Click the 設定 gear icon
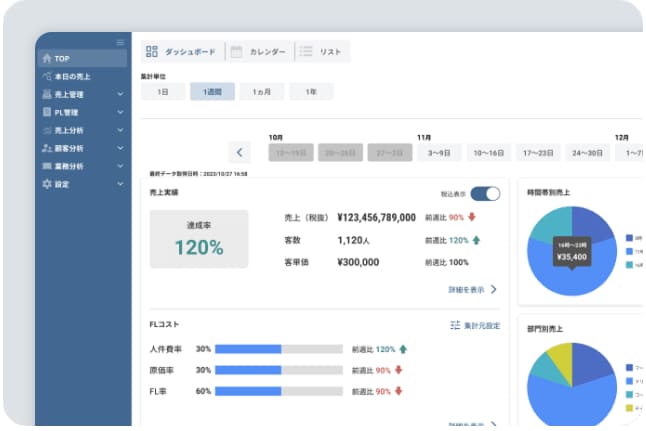Viewport: 646px width, 431px height. click(x=47, y=184)
